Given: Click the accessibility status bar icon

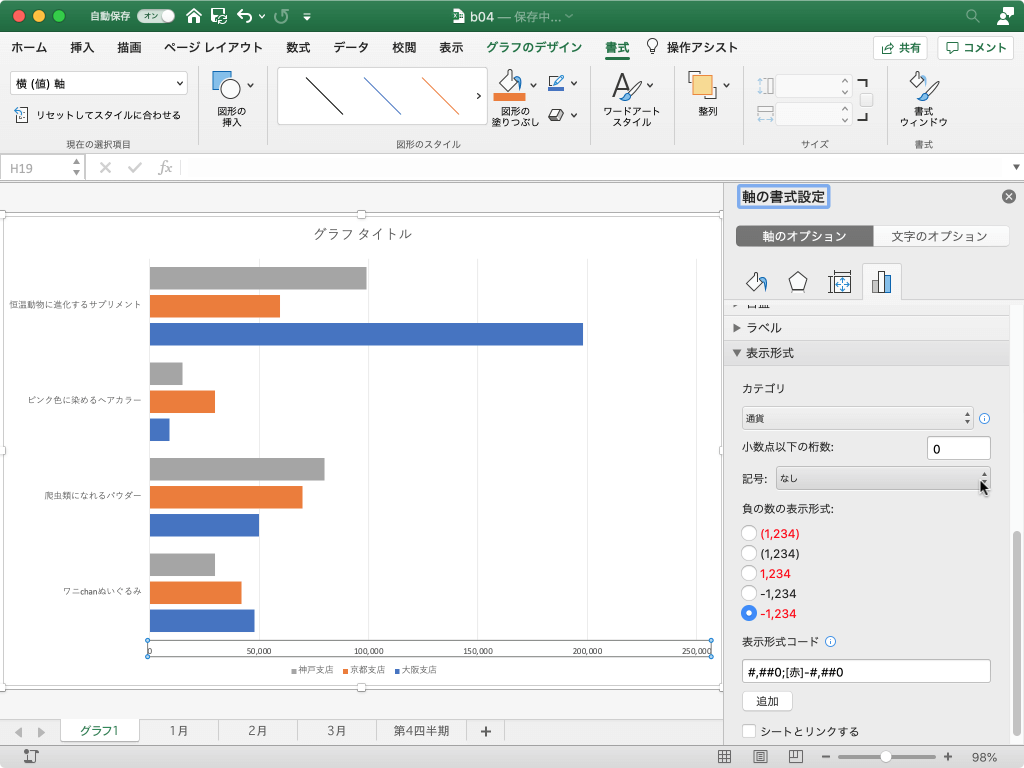Looking at the screenshot, I should point(30,756).
